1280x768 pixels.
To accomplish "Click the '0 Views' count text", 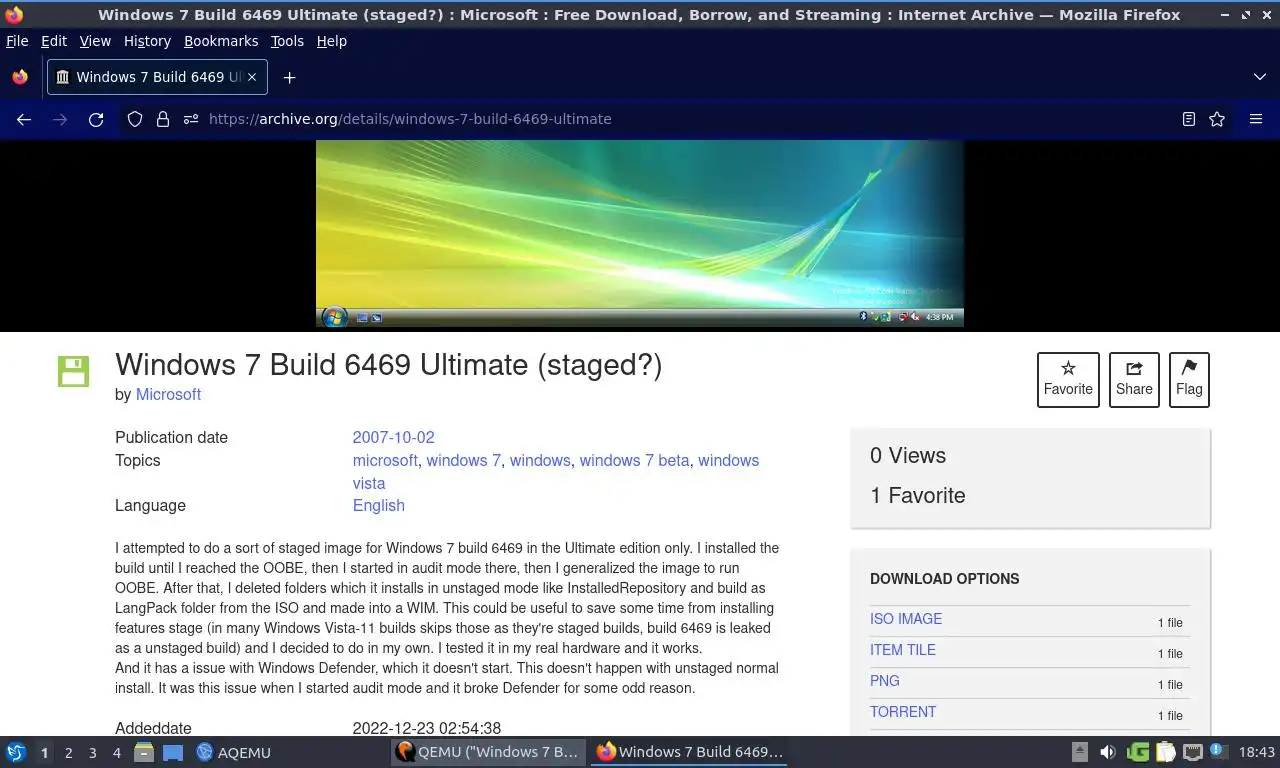I will [x=908, y=455].
